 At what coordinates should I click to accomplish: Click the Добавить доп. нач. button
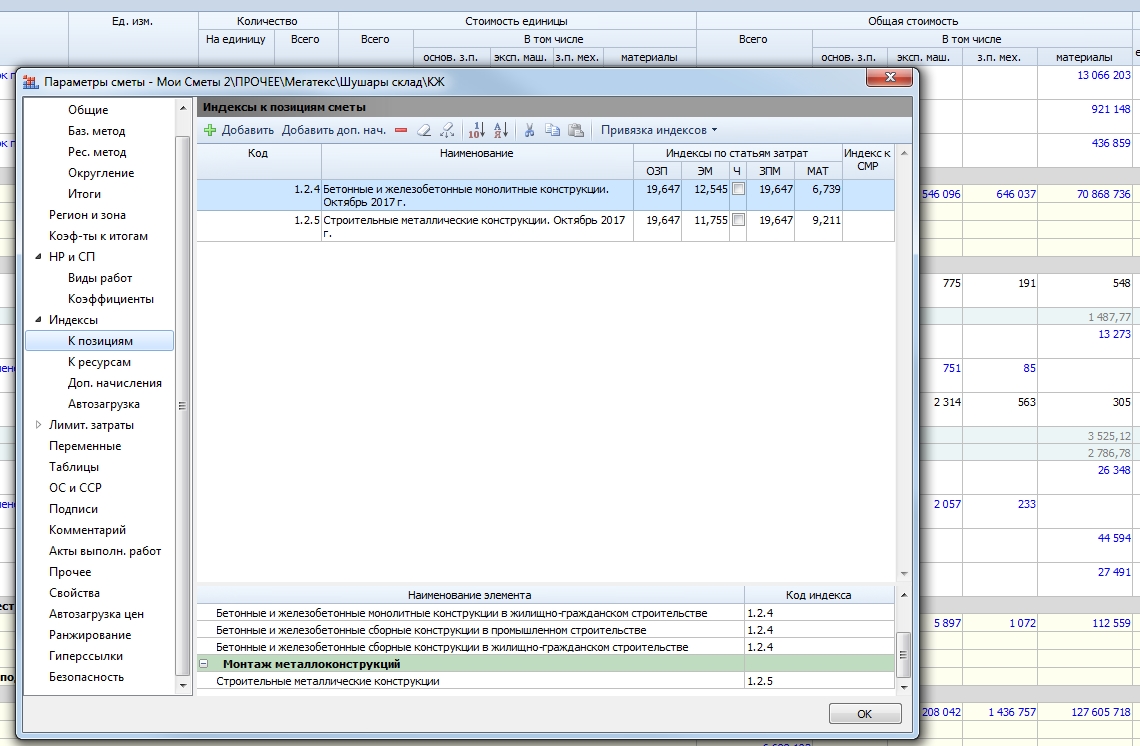coord(334,130)
